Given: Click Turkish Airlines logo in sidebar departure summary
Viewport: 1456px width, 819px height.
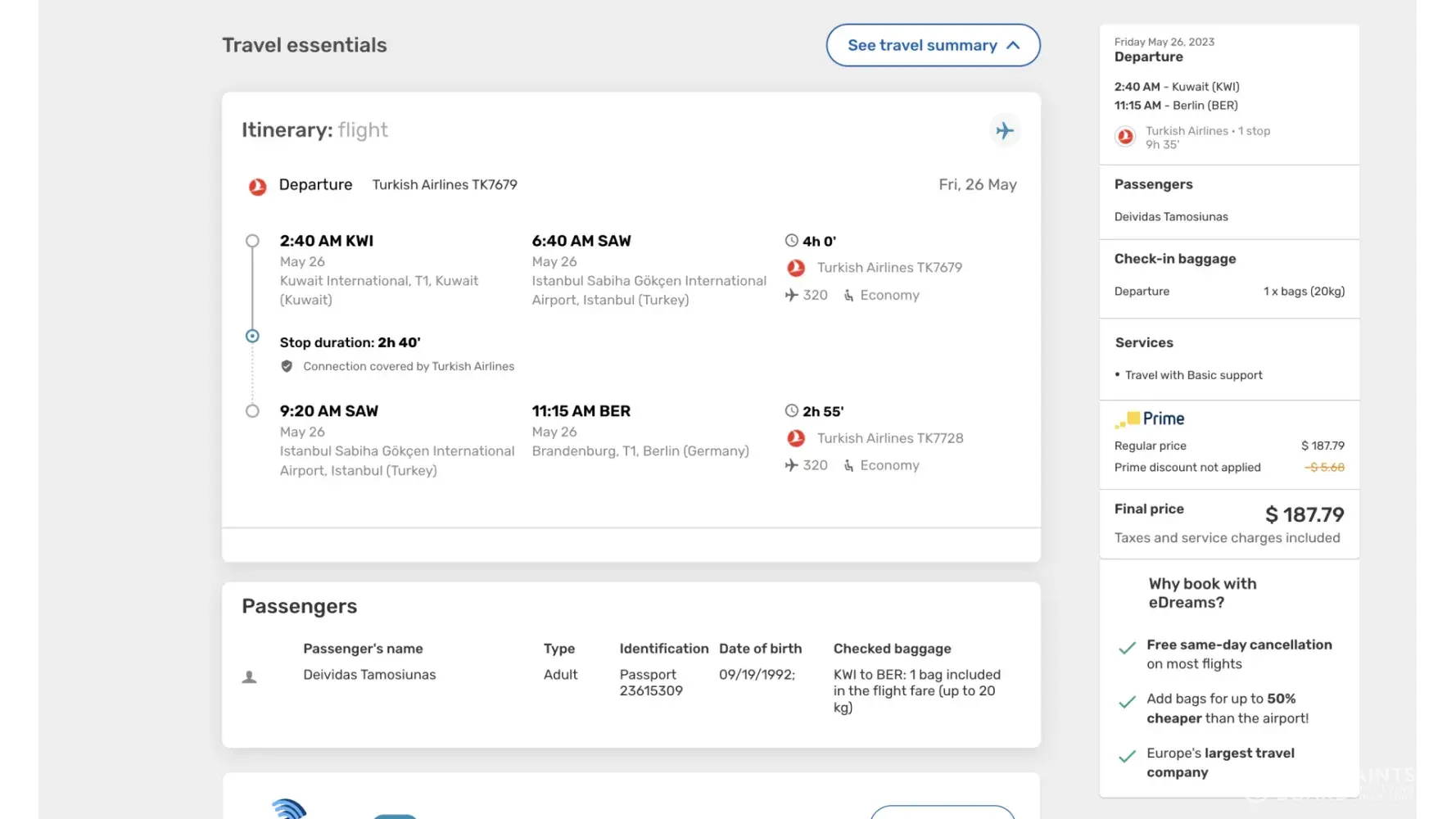Looking at the screenshot, I should click(1125, 137).
